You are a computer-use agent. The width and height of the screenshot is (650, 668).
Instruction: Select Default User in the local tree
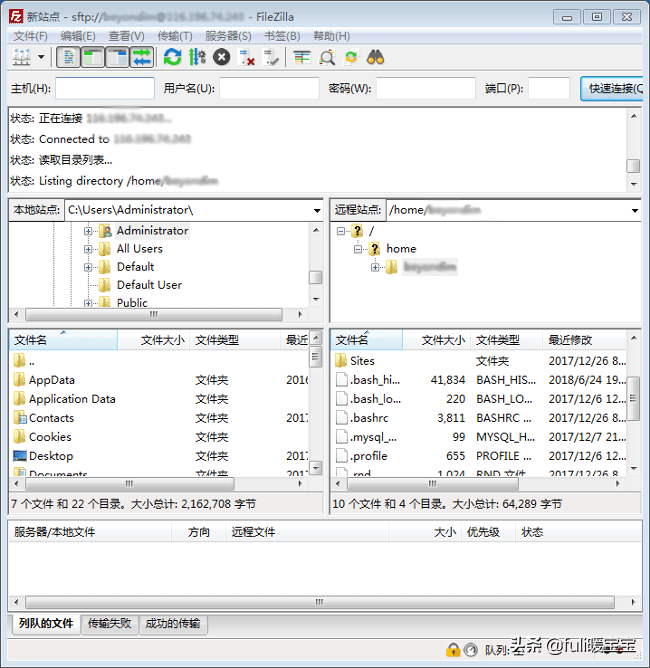(x=149, y=285)
